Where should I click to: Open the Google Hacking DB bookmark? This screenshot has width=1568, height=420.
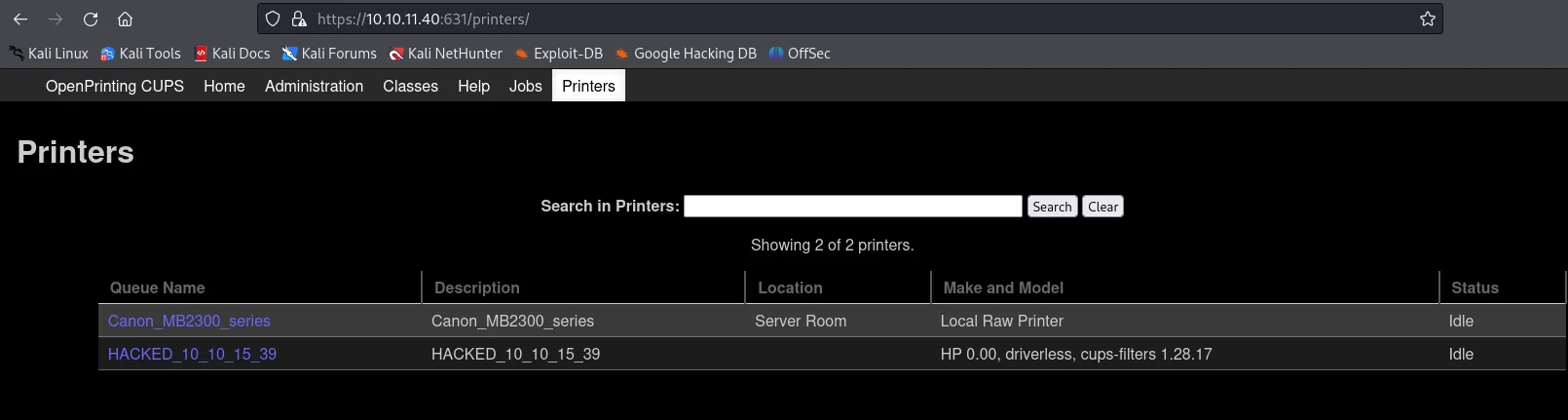pyautogui.click(x=686, y=54)
